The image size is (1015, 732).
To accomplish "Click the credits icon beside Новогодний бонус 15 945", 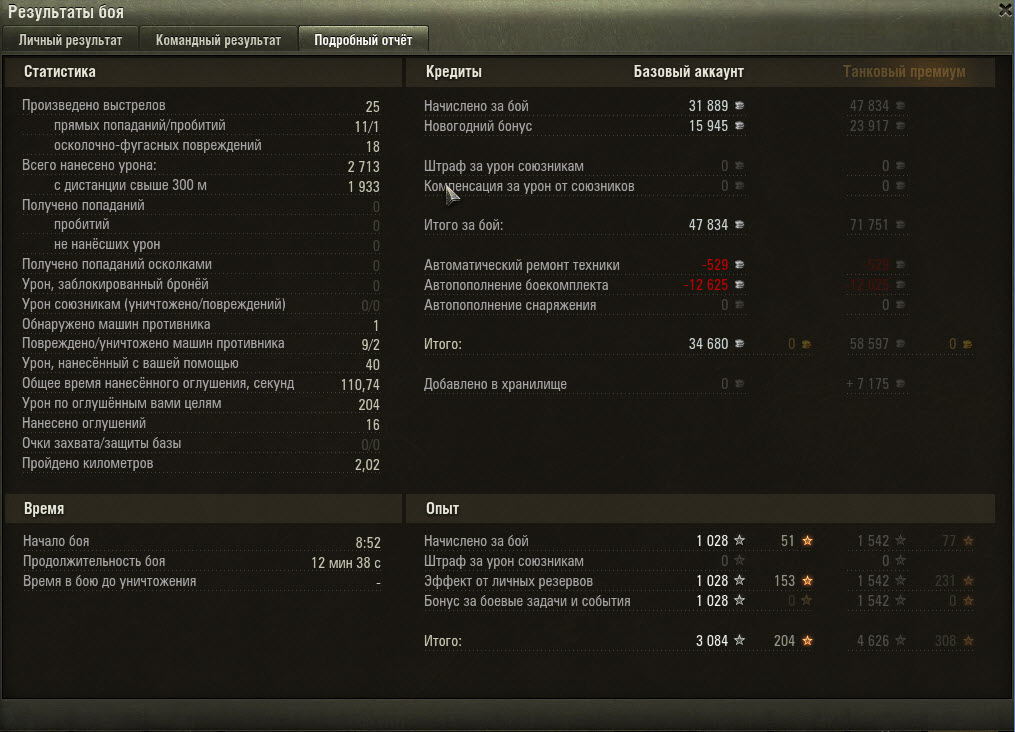I will point(739,126).
